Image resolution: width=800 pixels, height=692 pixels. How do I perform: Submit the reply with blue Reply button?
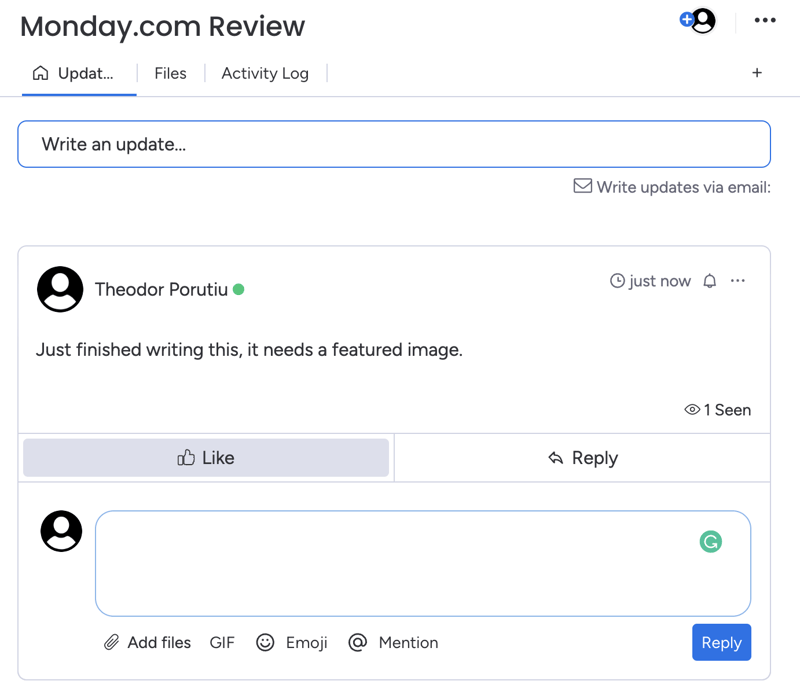[x=721, y=642]
